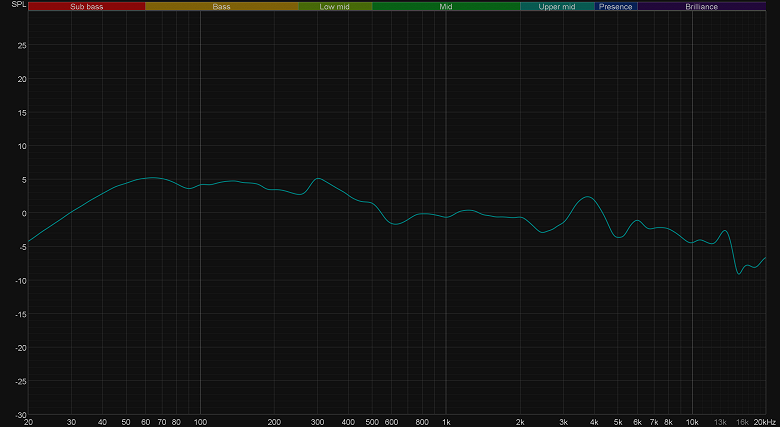
Task: Click the 10k frequency axis label
Action: [692, 422]
